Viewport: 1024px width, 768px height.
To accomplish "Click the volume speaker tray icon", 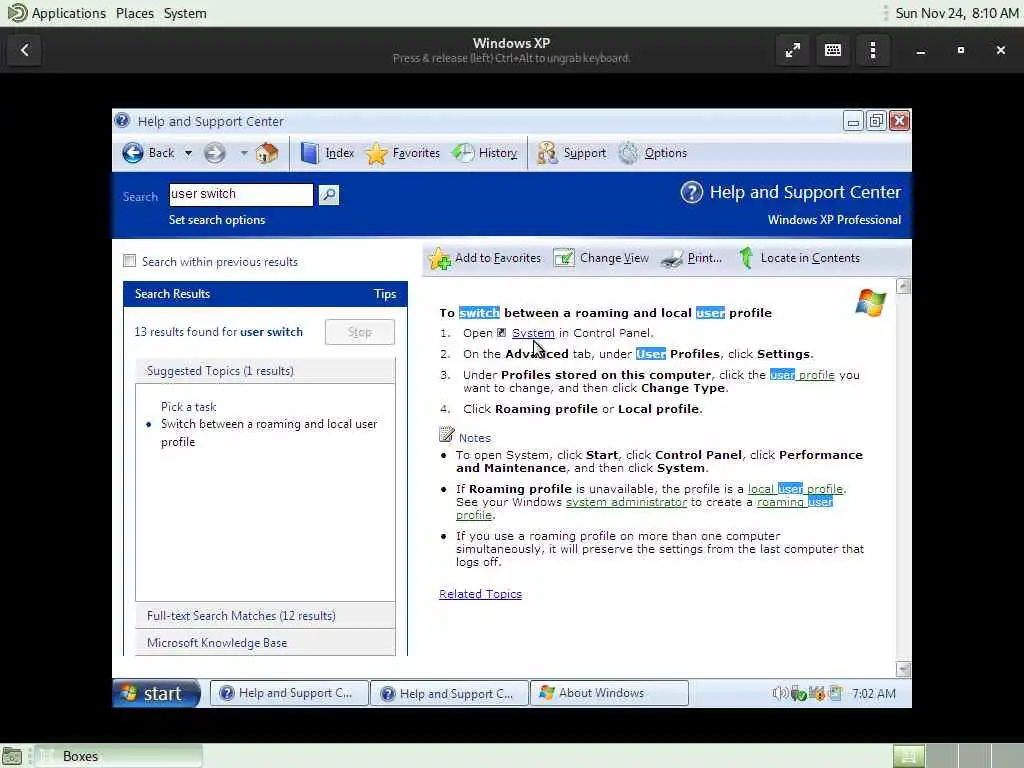I will coord(780,693).
